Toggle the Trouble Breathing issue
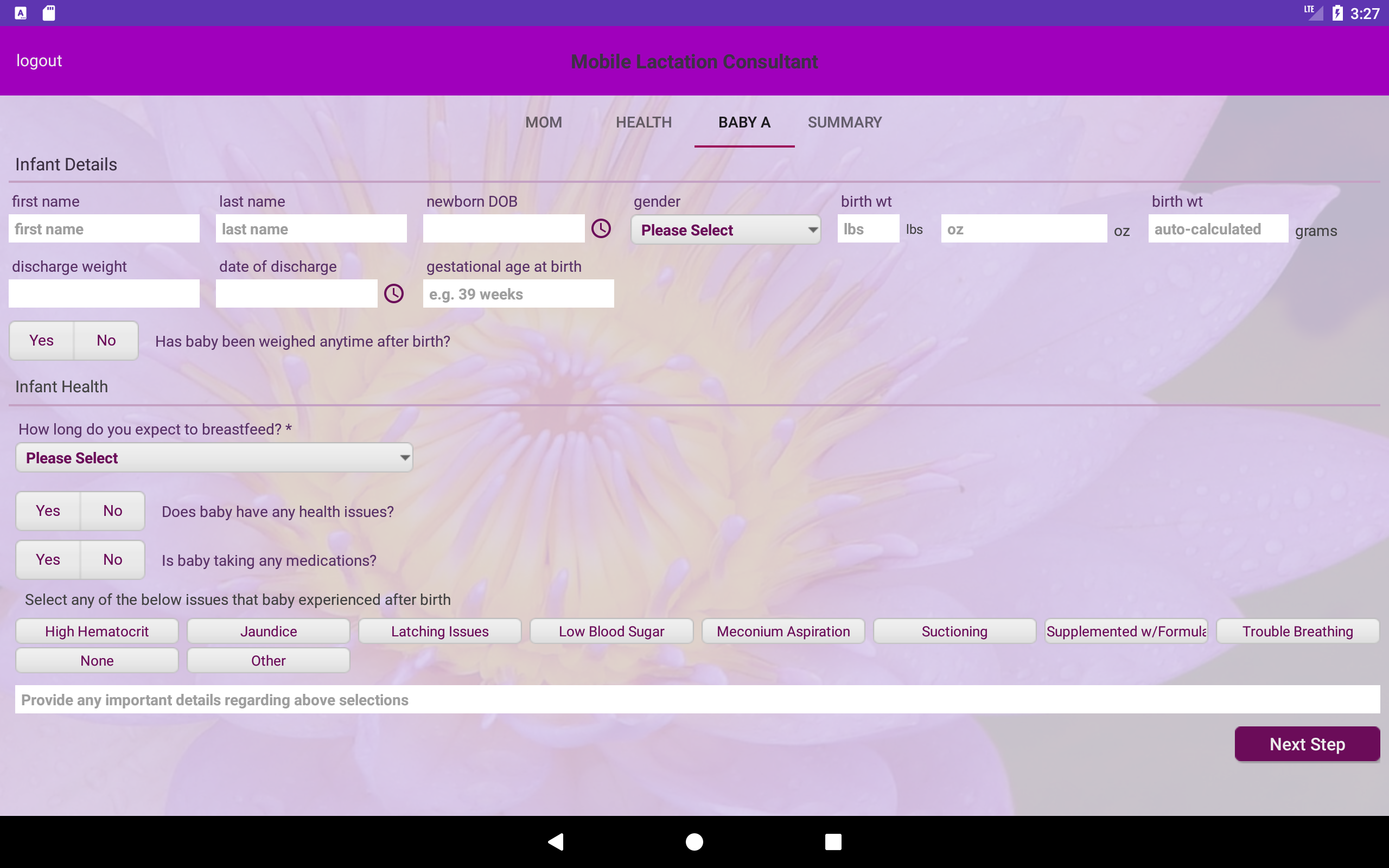The image size is (1389, 868). point(1298,631)
